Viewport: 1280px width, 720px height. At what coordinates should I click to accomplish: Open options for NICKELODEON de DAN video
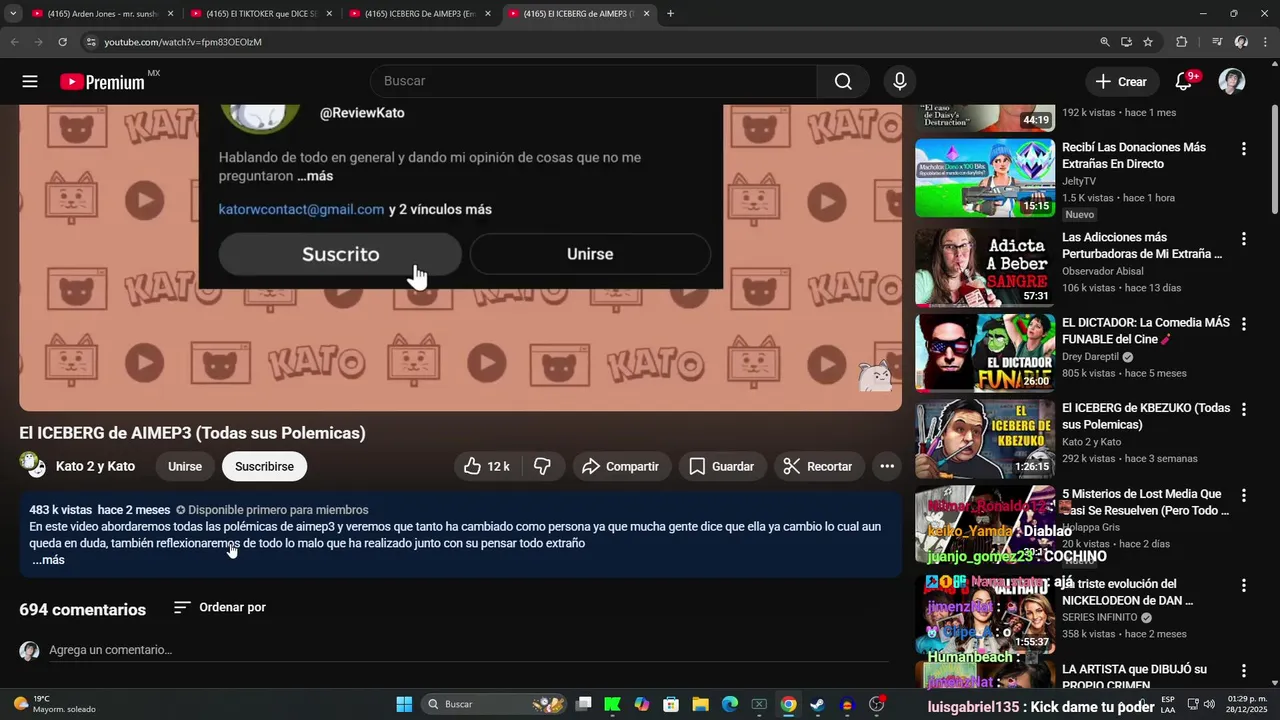pos(1244,585)
